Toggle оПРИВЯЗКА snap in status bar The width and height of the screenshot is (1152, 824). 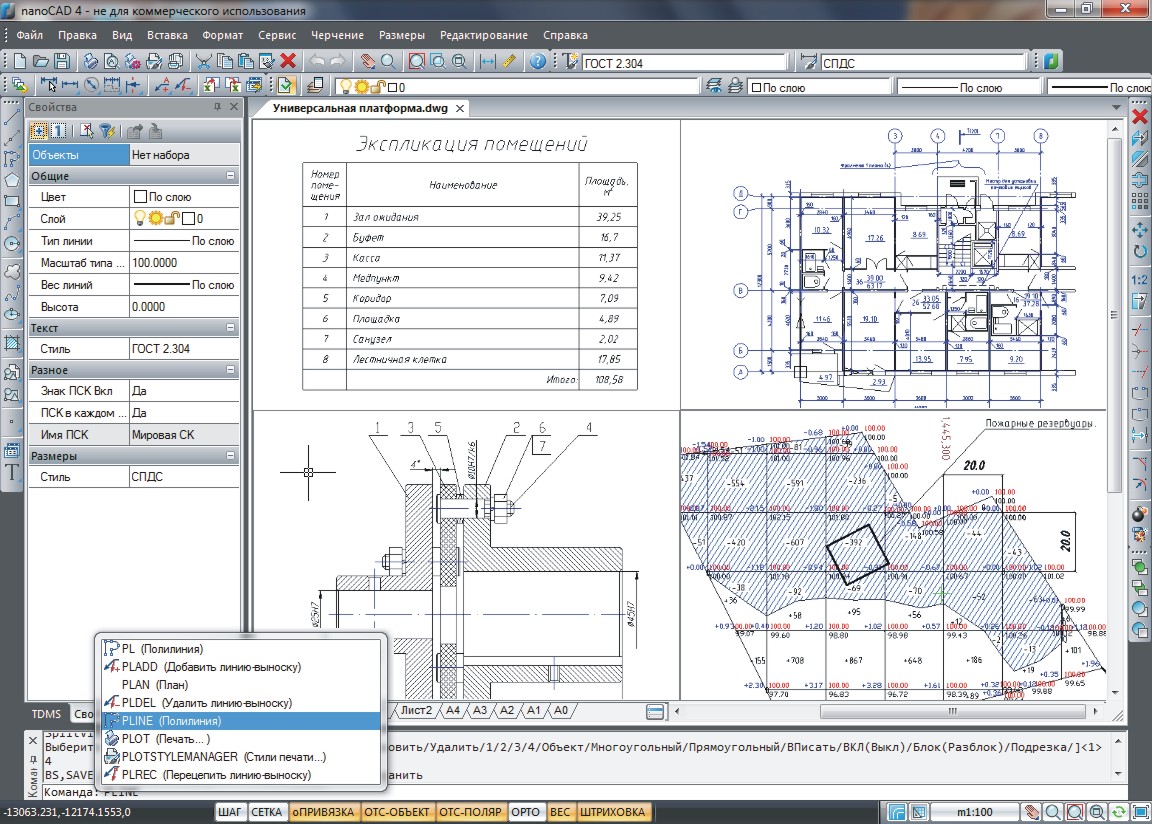[323, 812]
